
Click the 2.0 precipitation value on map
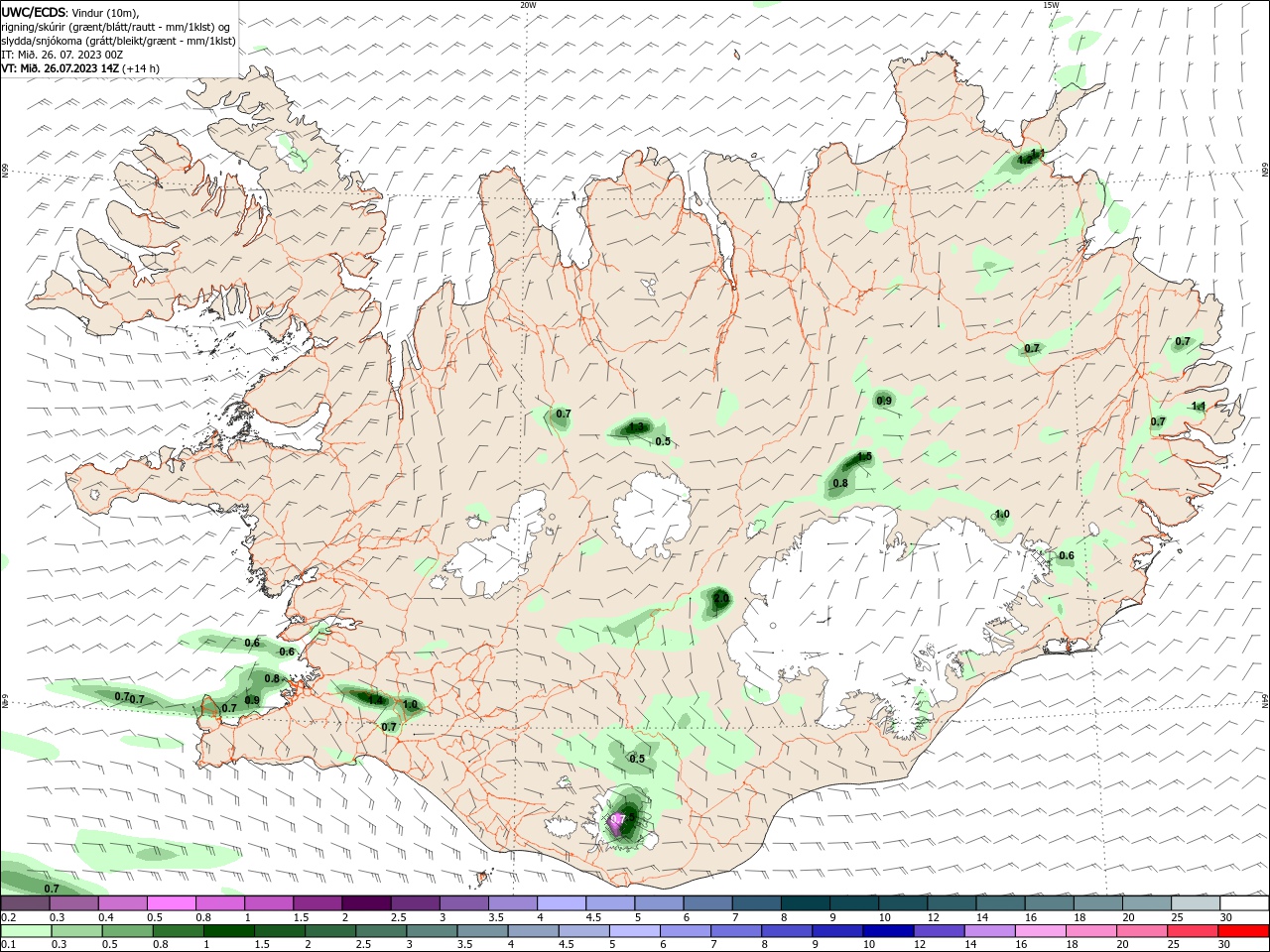pos(721,599)
